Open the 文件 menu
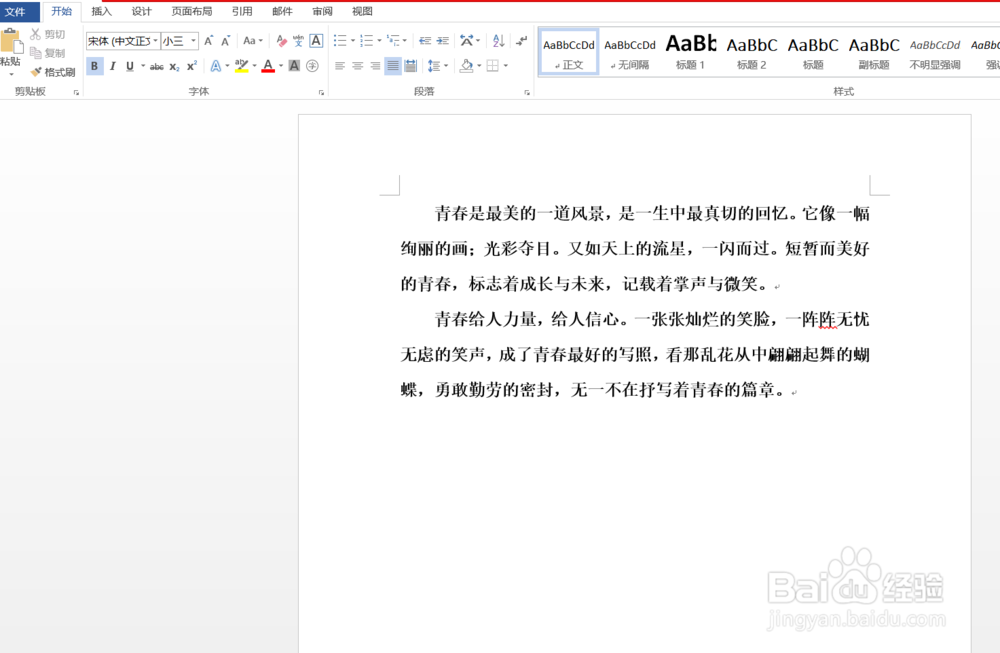This screenshot has width=1000, height=653. click(18, 11)
